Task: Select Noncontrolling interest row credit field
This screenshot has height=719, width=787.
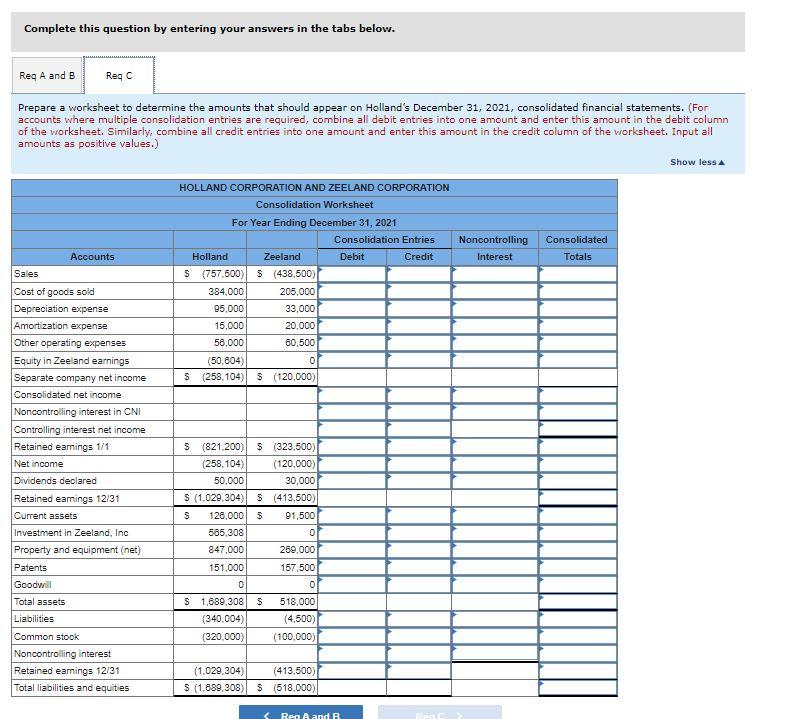Action: [419, 654]
